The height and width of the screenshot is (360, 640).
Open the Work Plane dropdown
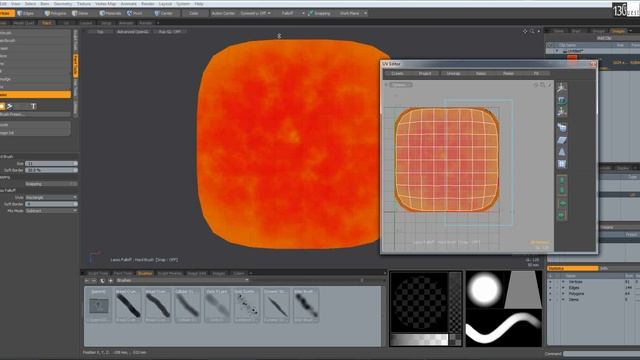(352, 13)
